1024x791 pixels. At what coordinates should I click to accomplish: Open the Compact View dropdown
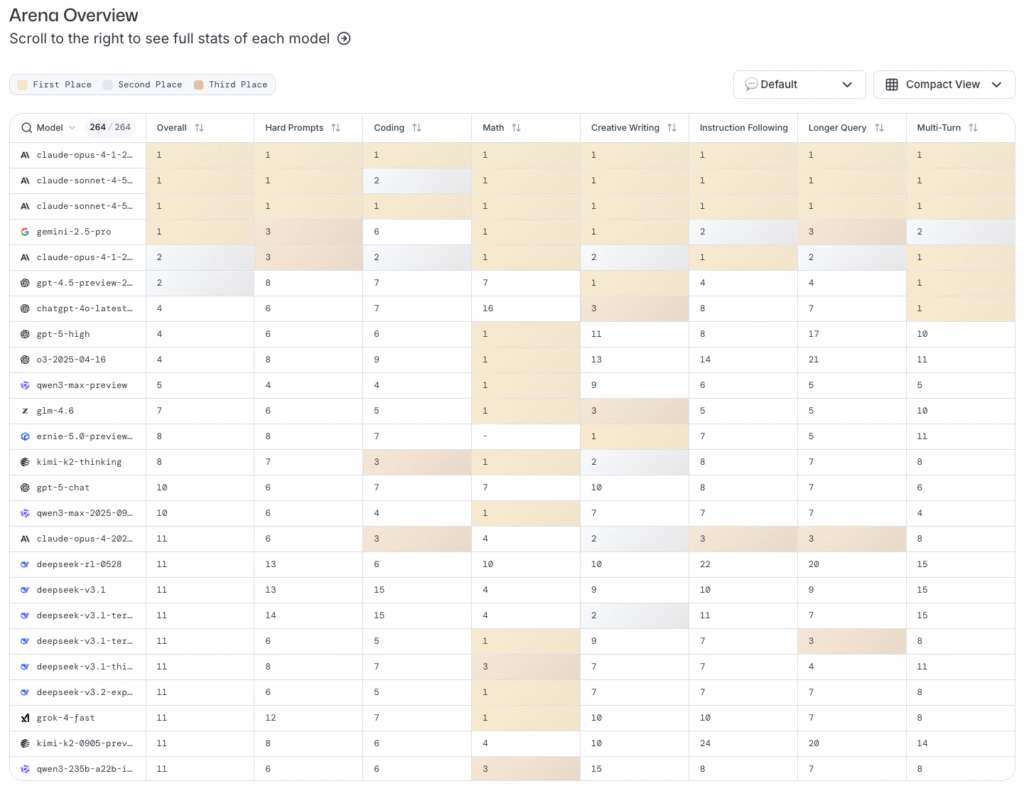(x=943, y=85)
